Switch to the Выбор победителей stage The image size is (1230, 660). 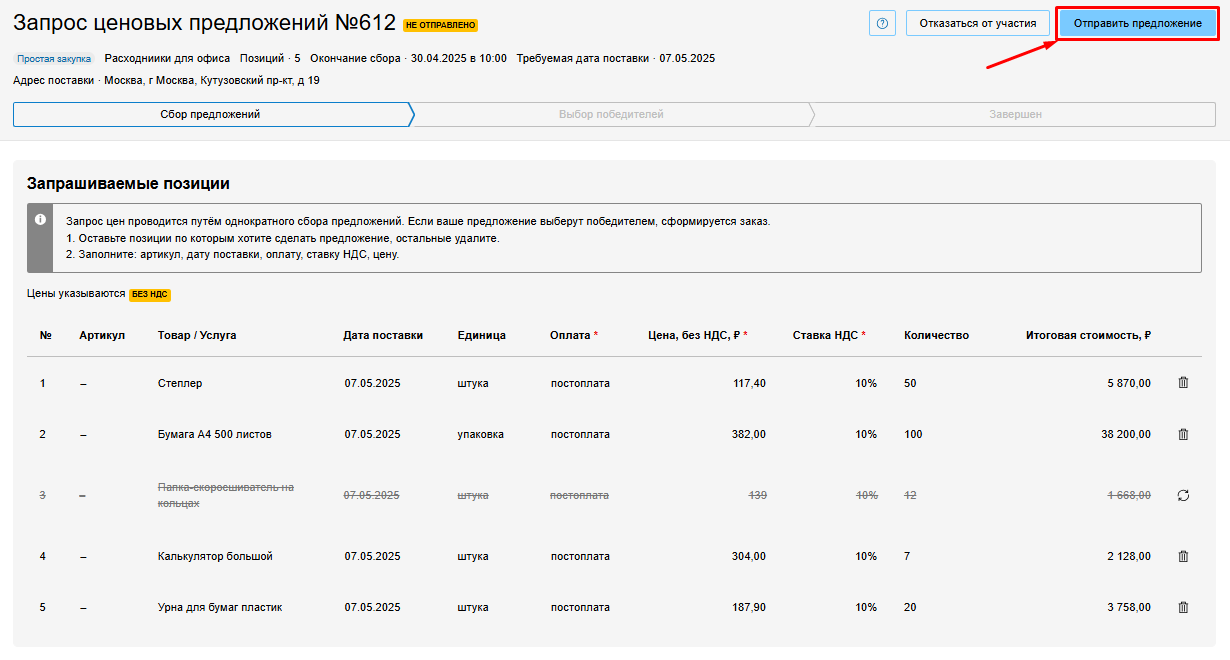pos(610,114)
